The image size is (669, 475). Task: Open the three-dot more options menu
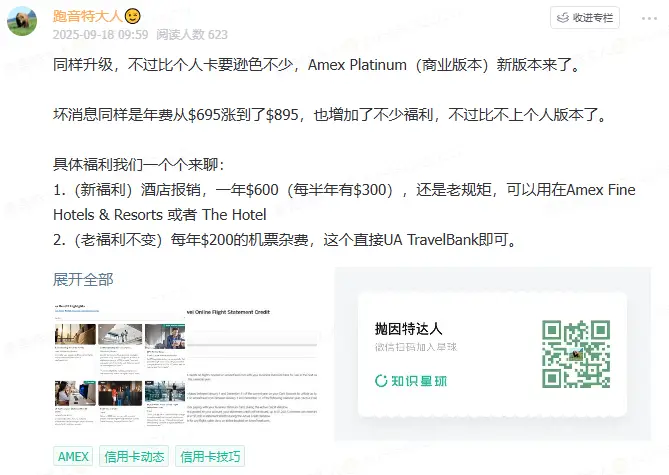point(641,17)
